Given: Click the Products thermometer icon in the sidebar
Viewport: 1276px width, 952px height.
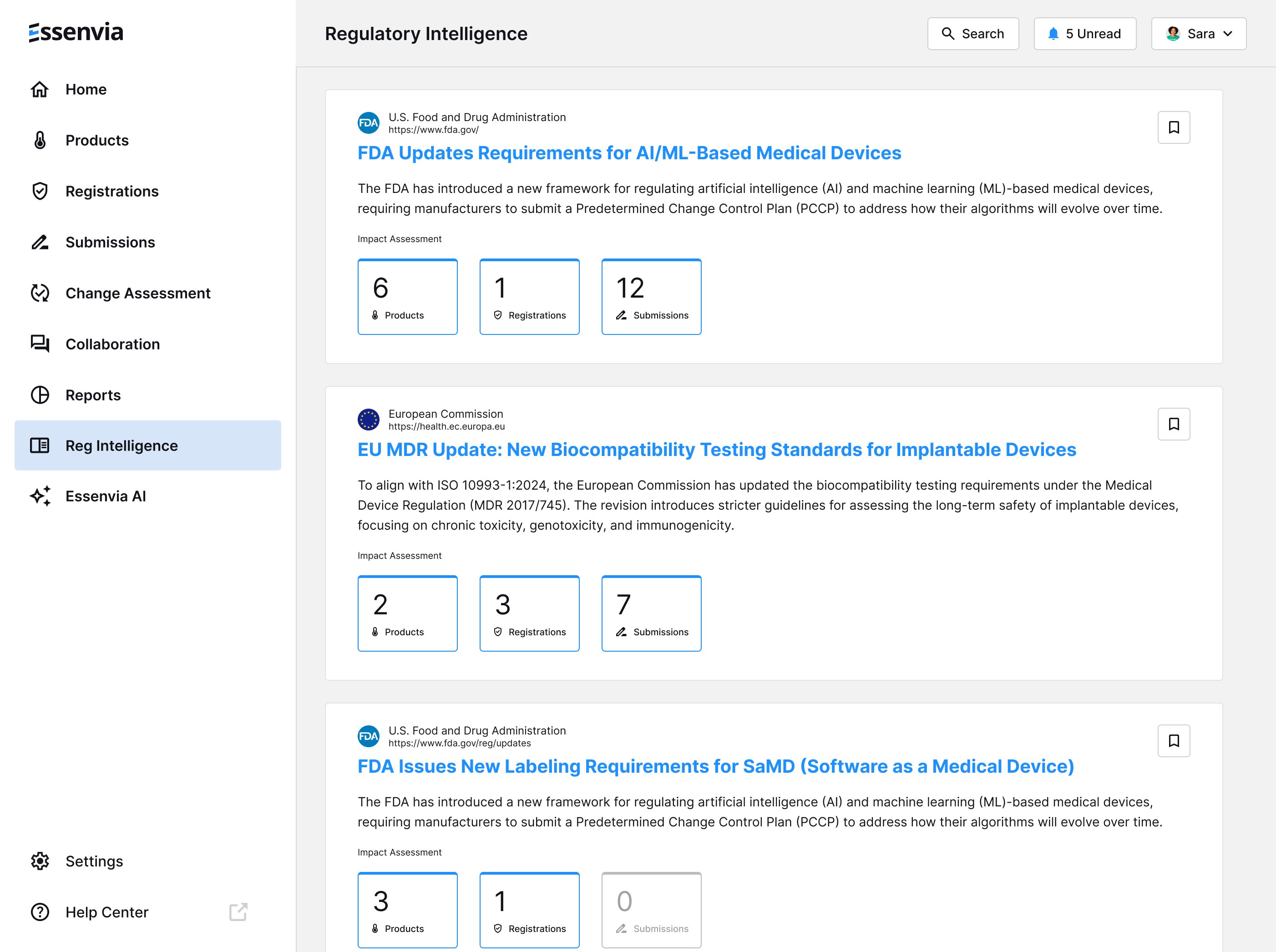Looking at the screenshot, I should 40,140.
